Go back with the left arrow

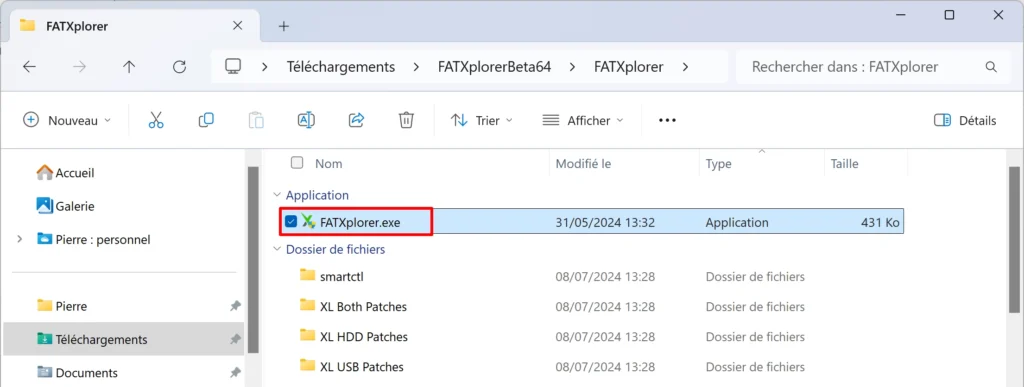tap(29, 67)
